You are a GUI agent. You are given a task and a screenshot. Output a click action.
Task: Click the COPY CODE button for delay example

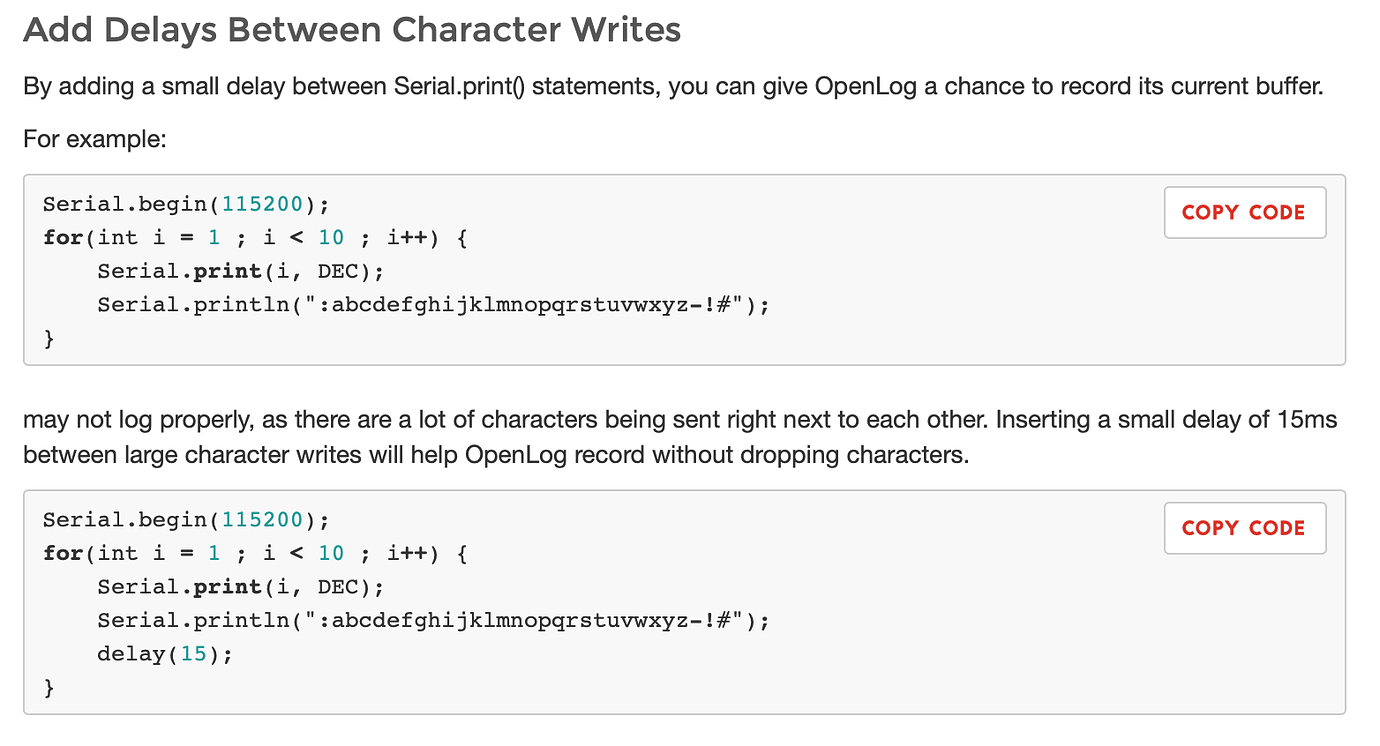click(1245, 528)
